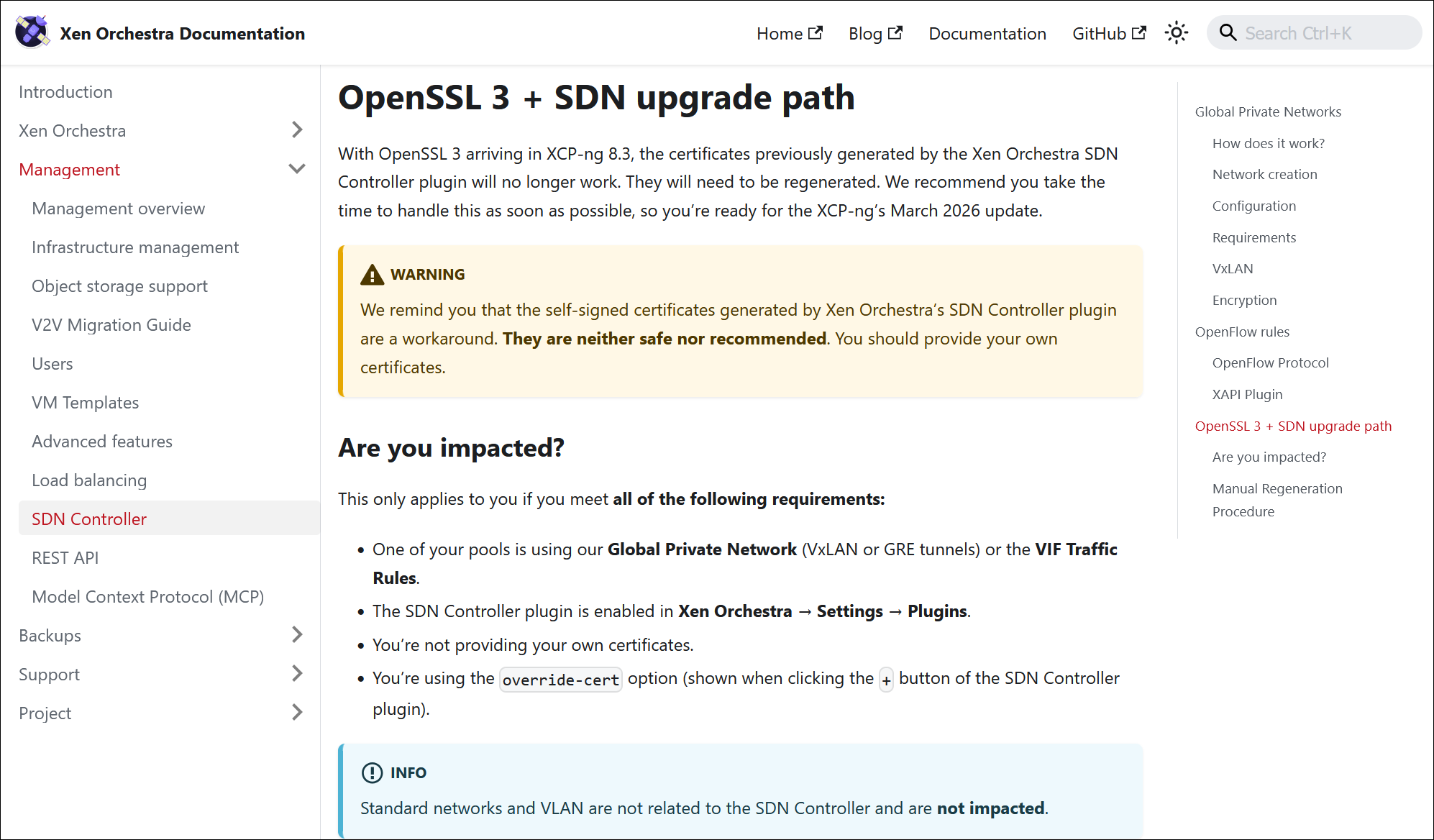Screen dimensions: 1434x840
Task: Toggle the light/dark theme sun icon
Action: click(x=1176, y=33)
